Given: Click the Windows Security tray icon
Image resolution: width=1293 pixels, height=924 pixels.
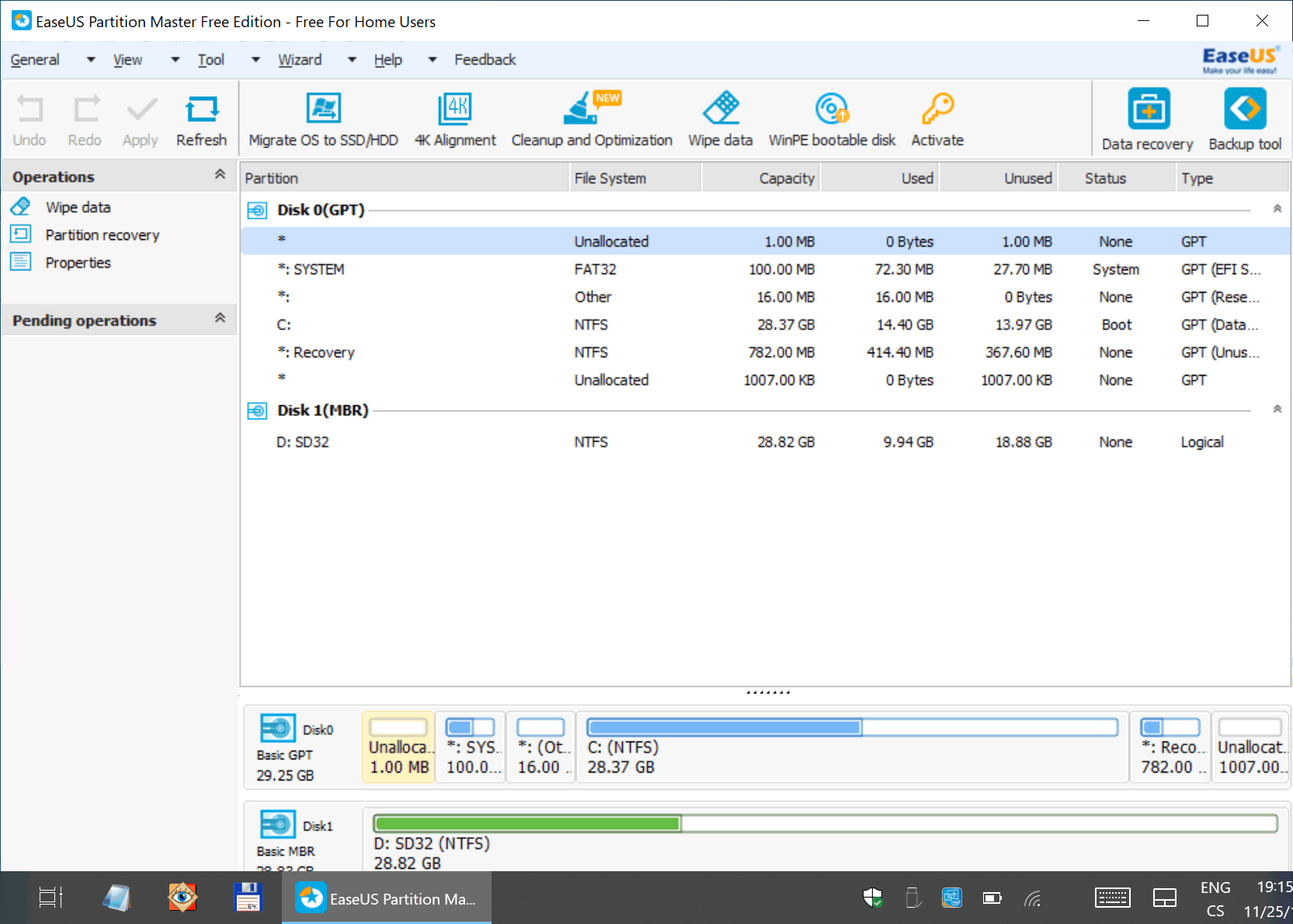Looking at the screenshot, I should click(873, 898).
